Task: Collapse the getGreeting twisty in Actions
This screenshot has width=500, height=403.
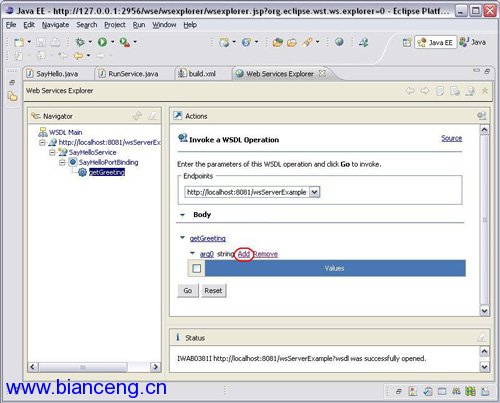Action: 182,238
